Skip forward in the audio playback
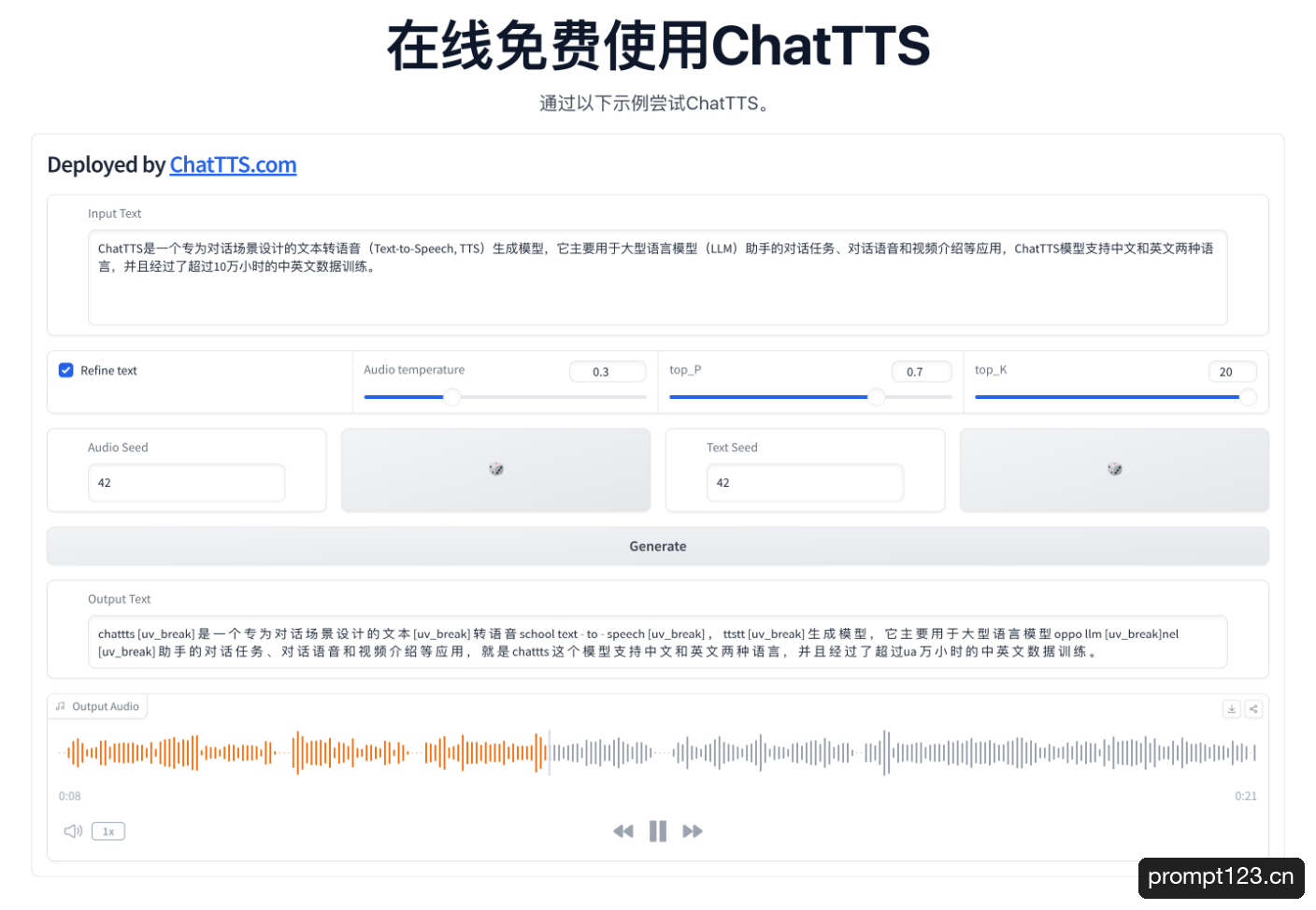The image size is (1316, 910). coord(693,831)
